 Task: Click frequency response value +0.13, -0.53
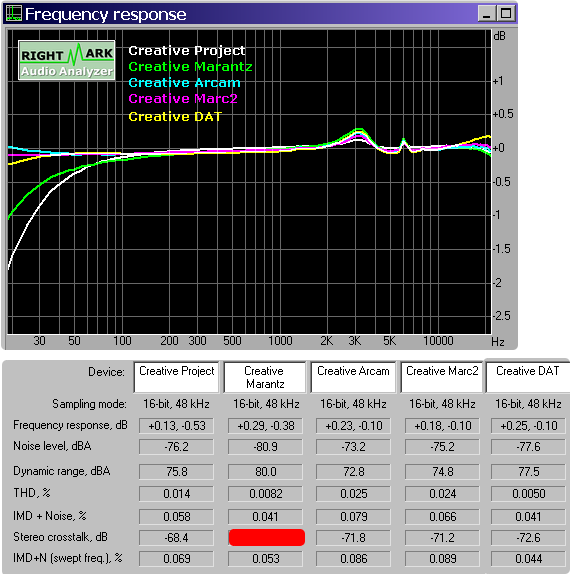(x=176, y=426)
